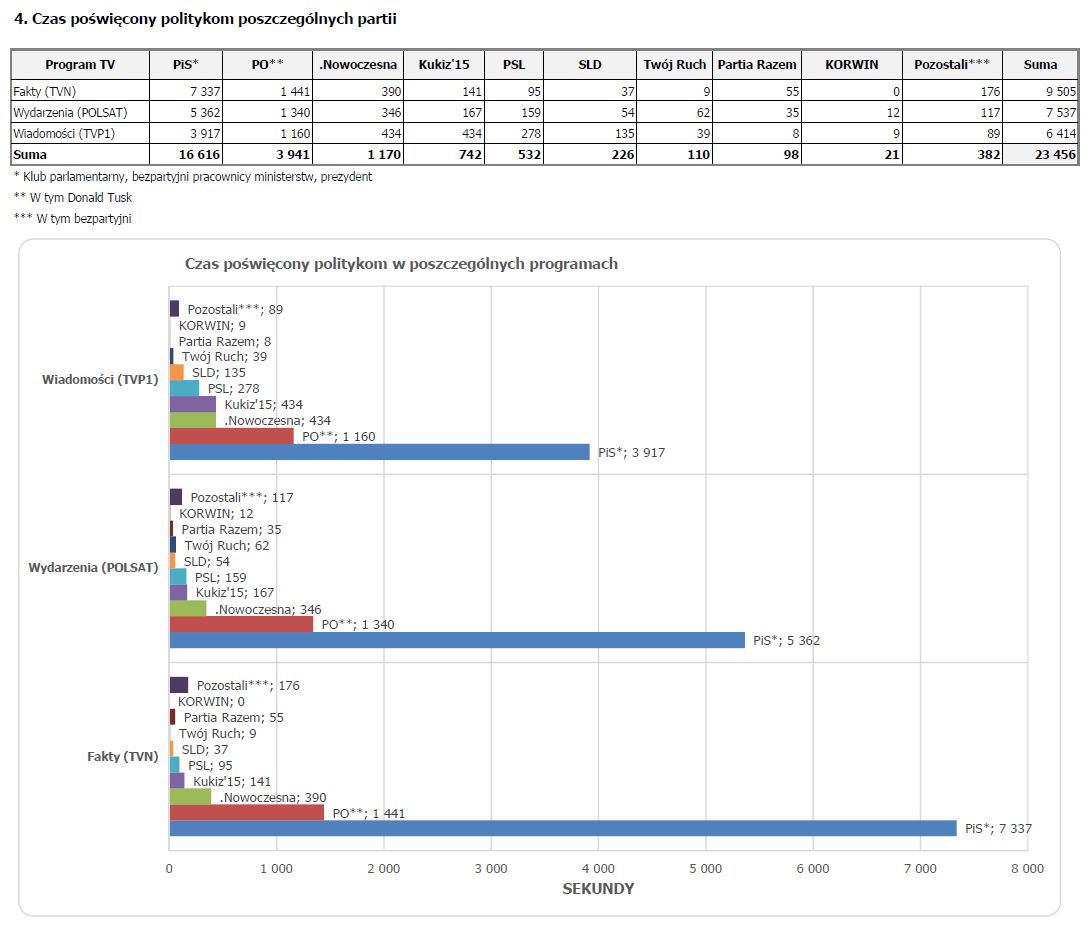Select table cell '7 337' in Fakty (TVN) row

[186, 91]
